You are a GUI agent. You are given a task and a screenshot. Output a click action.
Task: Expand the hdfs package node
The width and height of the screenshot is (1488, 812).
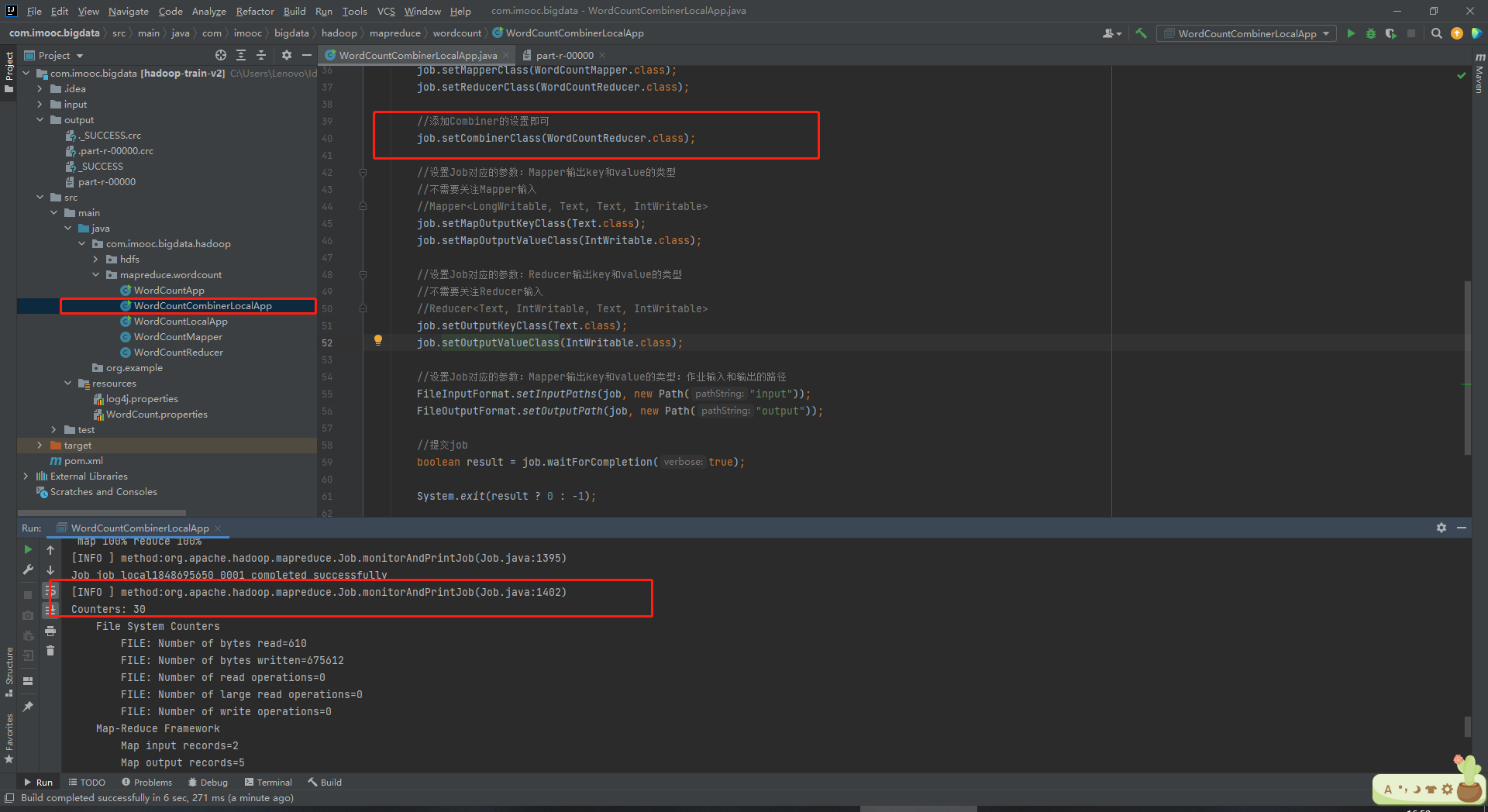[x=95, y=260]
